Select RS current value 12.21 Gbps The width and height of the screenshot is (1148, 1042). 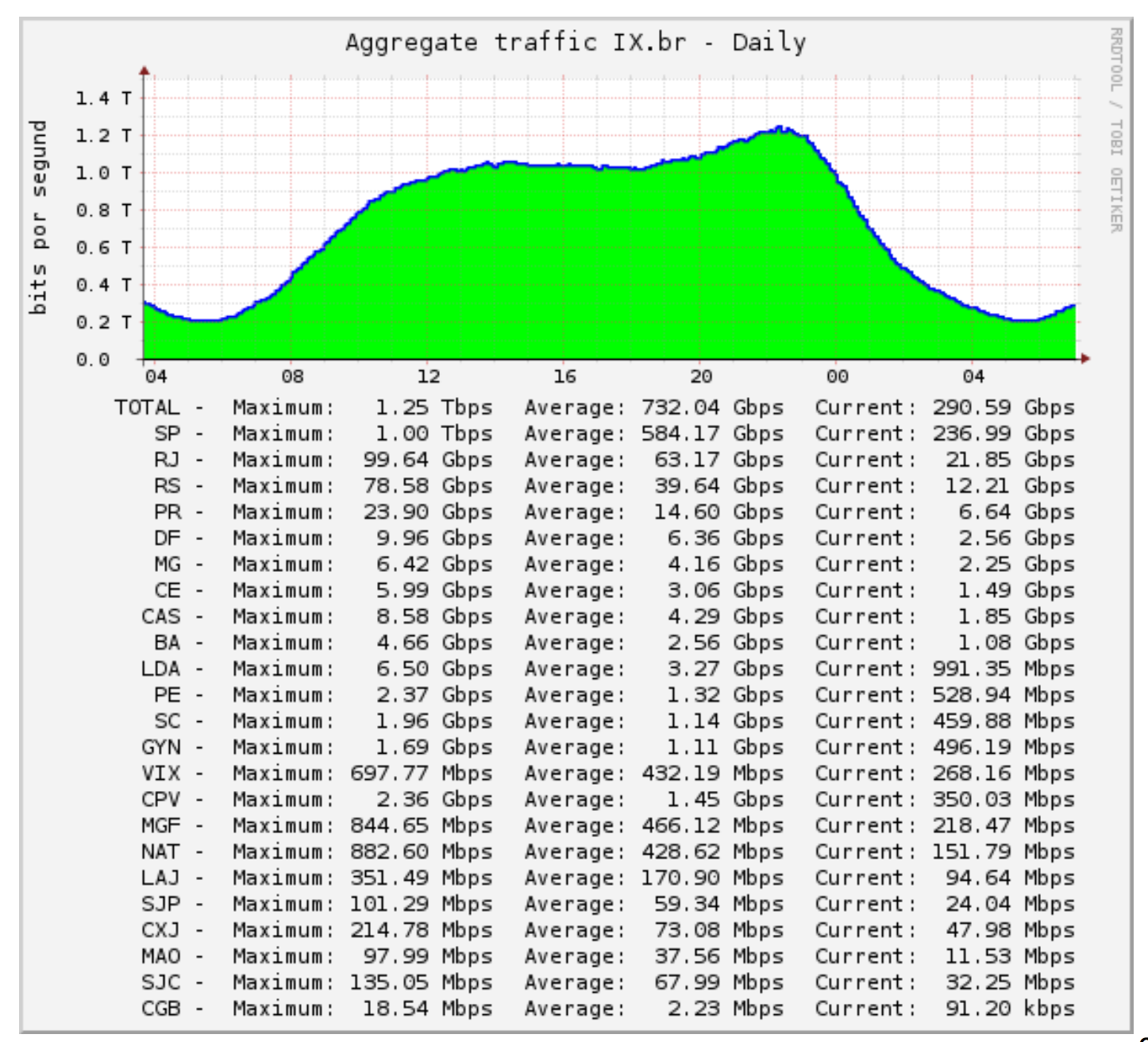pos(1009,486)
